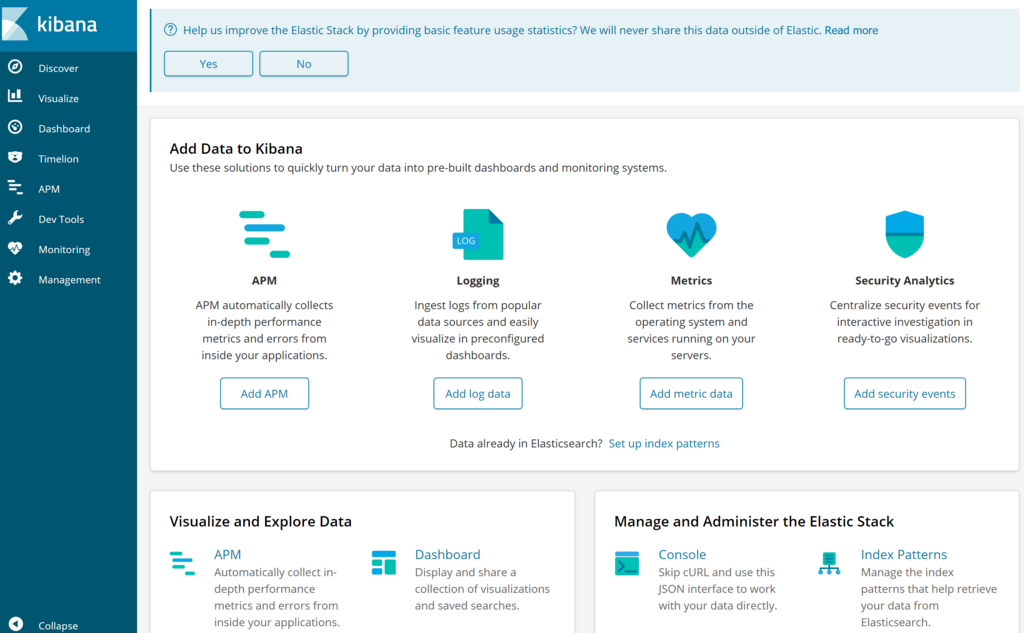Click the Add metric data button

pos(691,393)
